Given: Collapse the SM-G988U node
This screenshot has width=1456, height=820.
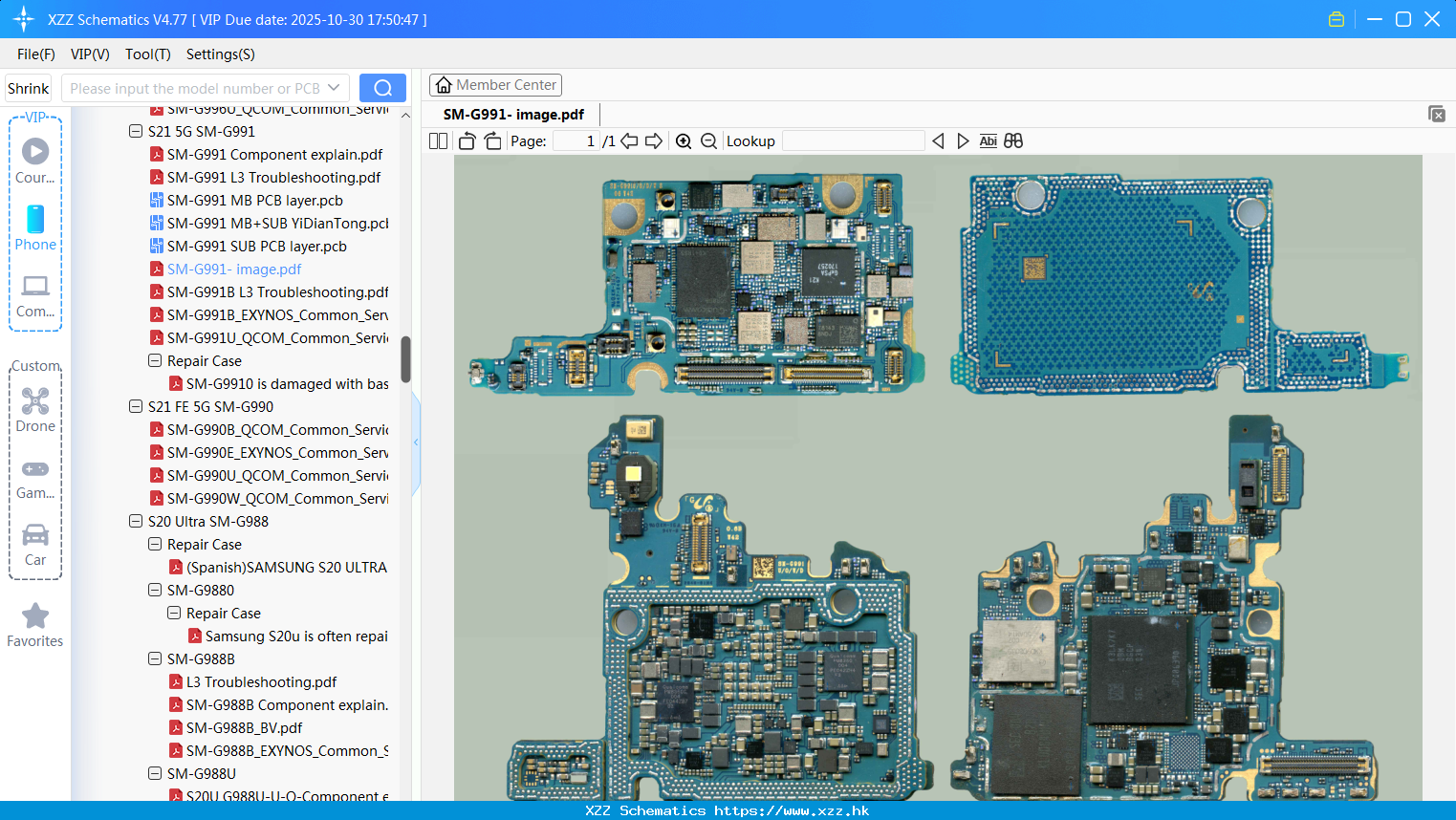Looking at the screenshot, I should 155,774.
